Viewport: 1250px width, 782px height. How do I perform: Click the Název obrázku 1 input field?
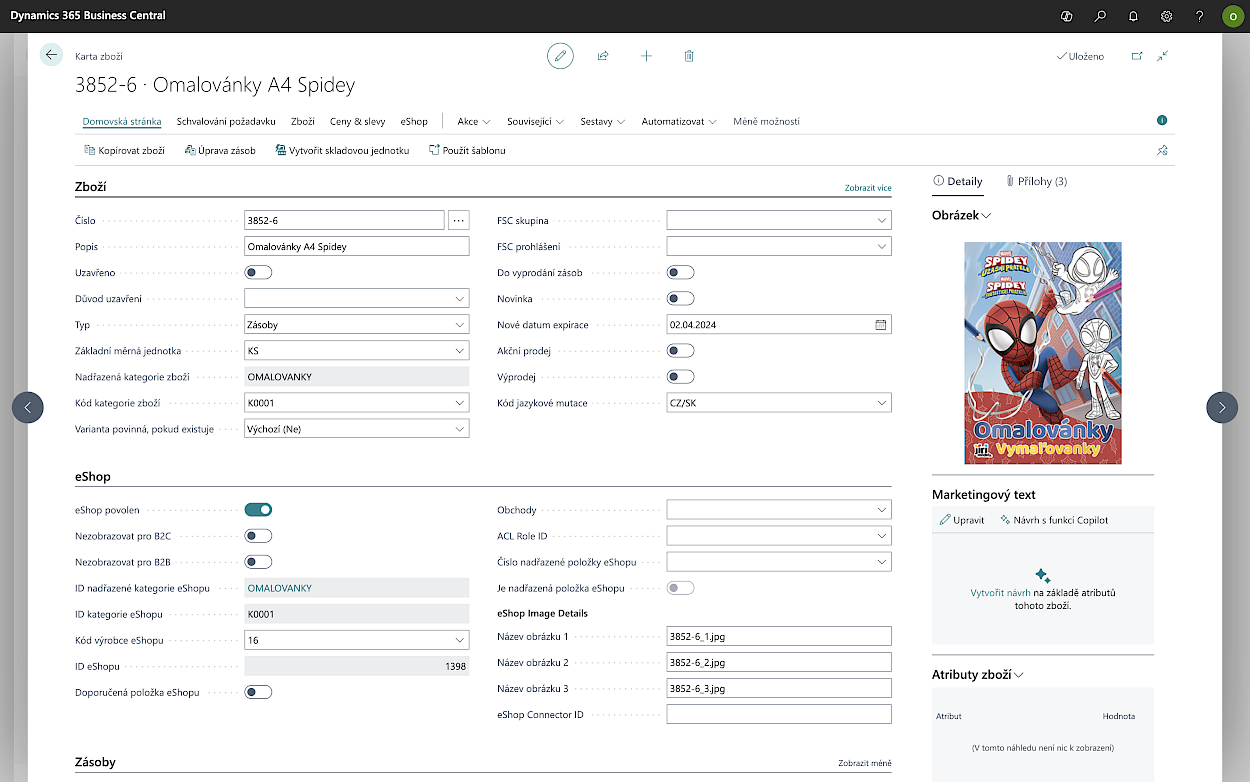point(778,637)
